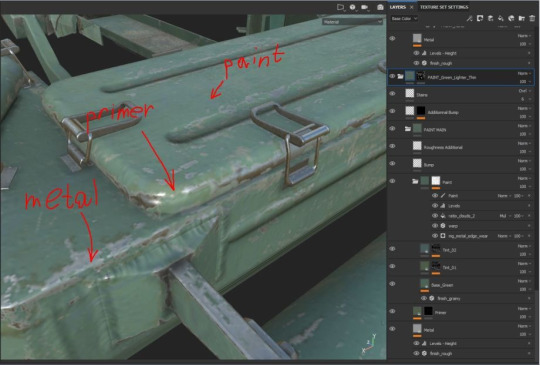Click the viewport display settings icon left of the light icon
The image size is (540, 365).
(340, 7)
